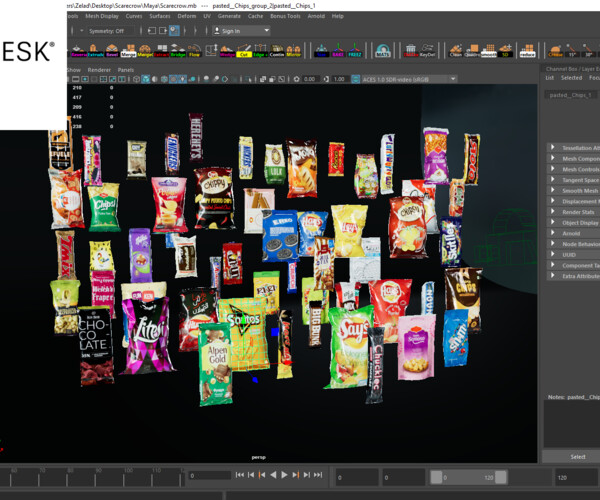Select the Extrude shelf tool
The image size is (600, 500).
[x=93, y=50]
